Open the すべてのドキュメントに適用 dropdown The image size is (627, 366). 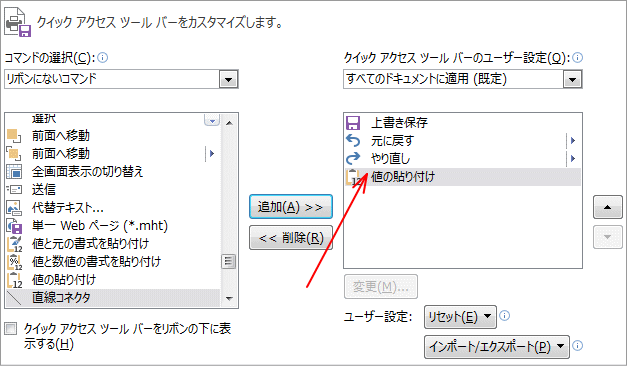pyautogui.click(x=572, y=79)
